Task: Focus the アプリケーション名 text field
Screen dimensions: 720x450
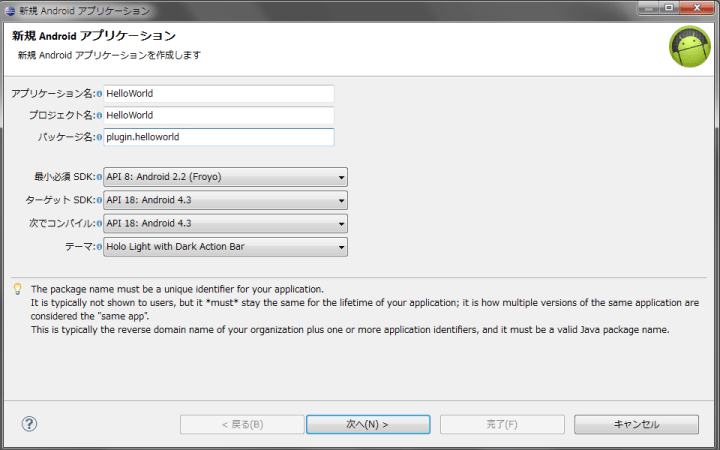Action: (x=218, y=94)
